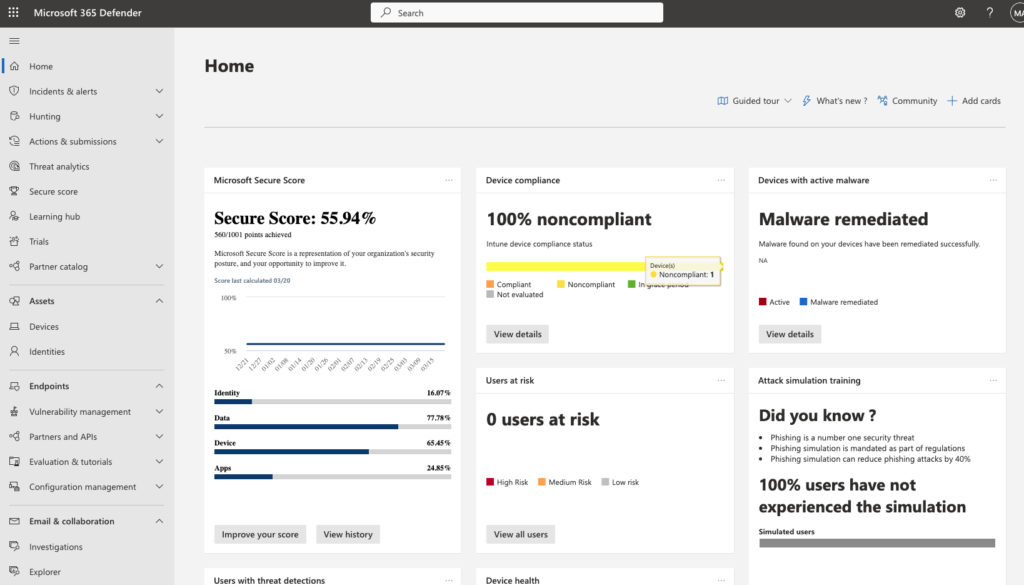Expand the Partner catalog chevron
The image size is (1024, 585).
click(x=159, y=266)
